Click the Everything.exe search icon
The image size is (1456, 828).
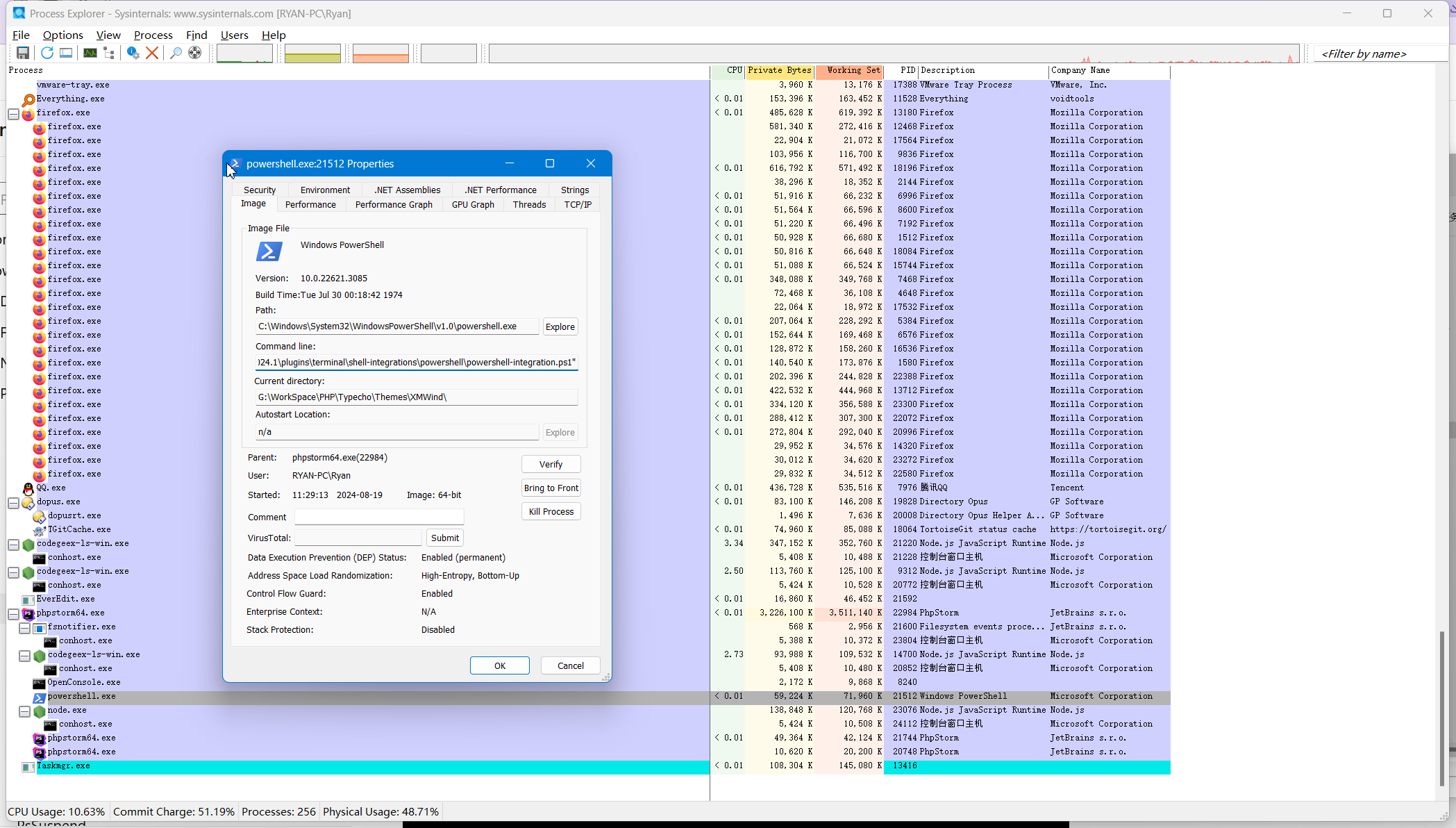[x=28, y=99]
